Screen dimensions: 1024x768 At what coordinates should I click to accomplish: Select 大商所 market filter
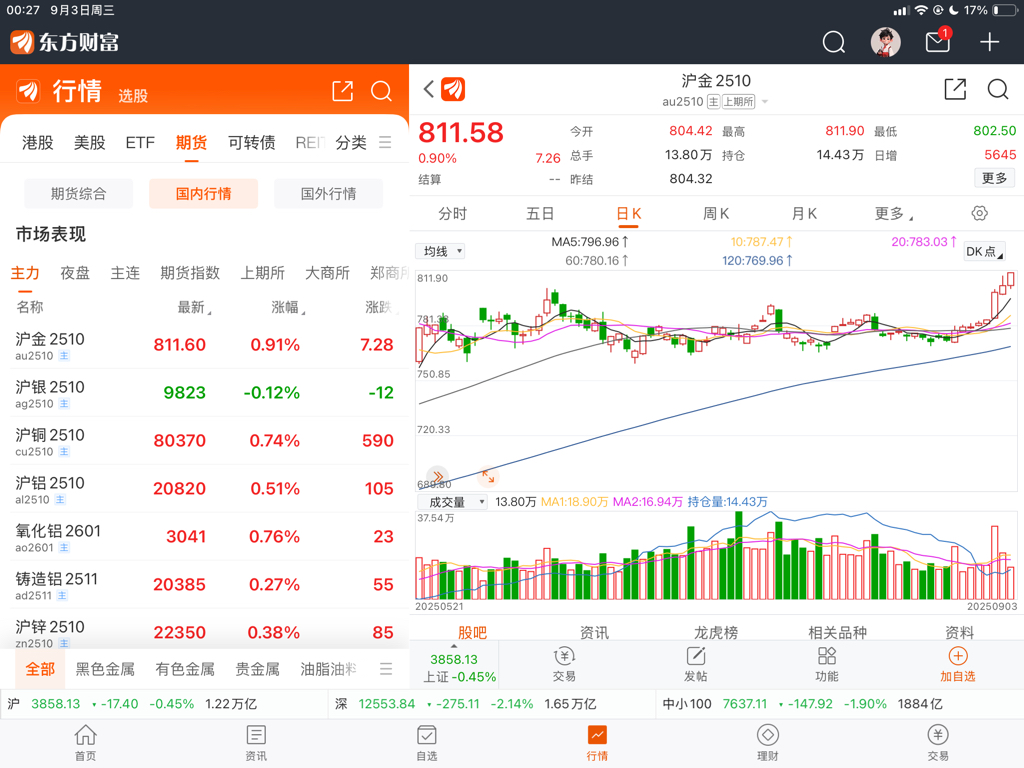327,273
